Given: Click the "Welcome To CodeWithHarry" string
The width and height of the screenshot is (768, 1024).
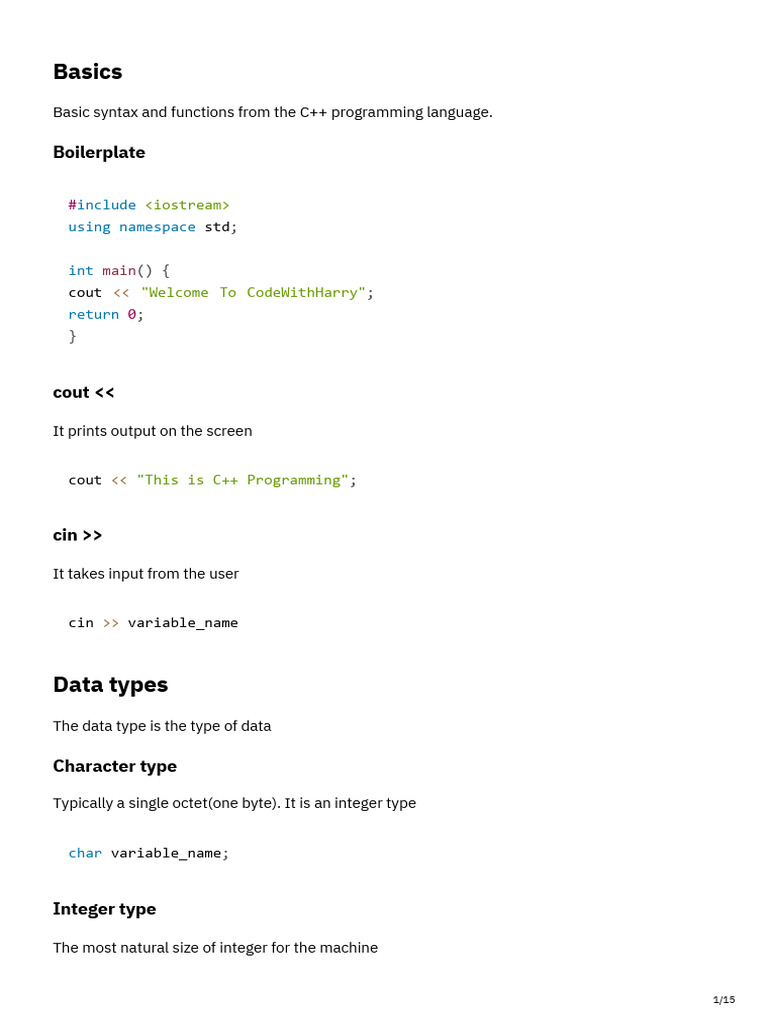Looking at the screenshot, I should click(x=253, y=292).
